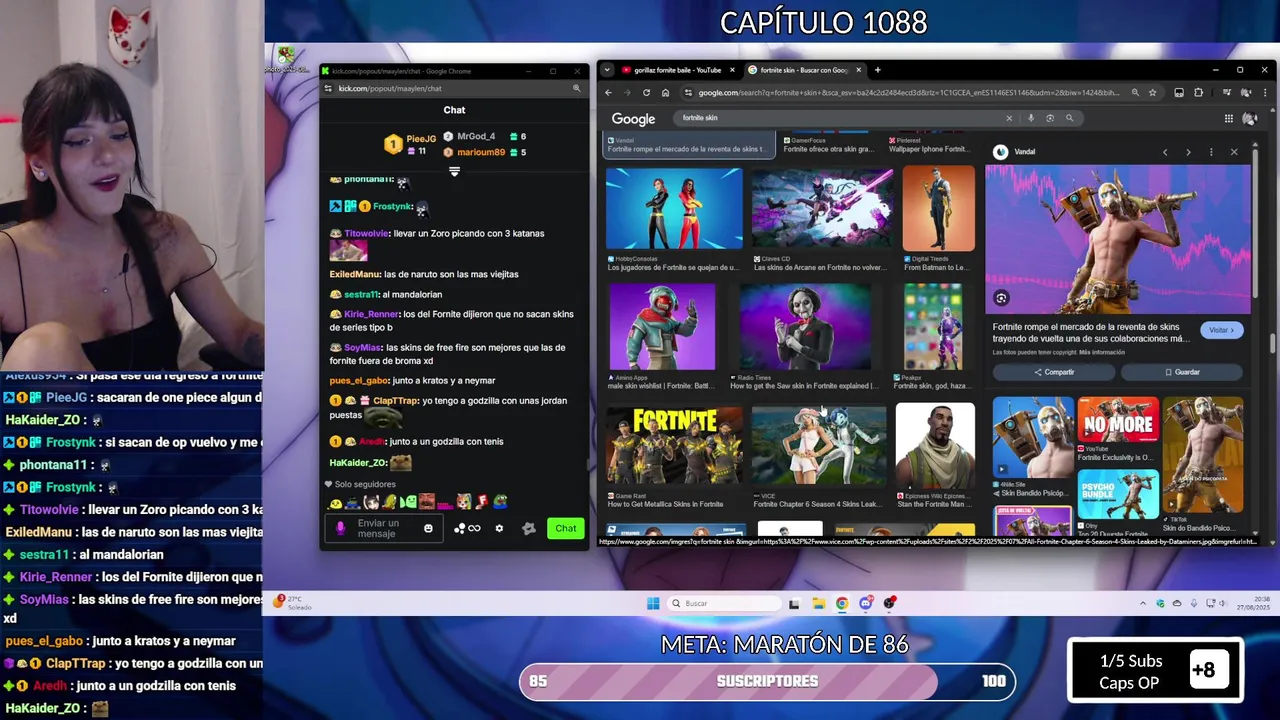The height and width of the screenshot is (720, 1280).
Task: Click the Windows taskbar Buscar search box
Action: (x=725, y=603)
